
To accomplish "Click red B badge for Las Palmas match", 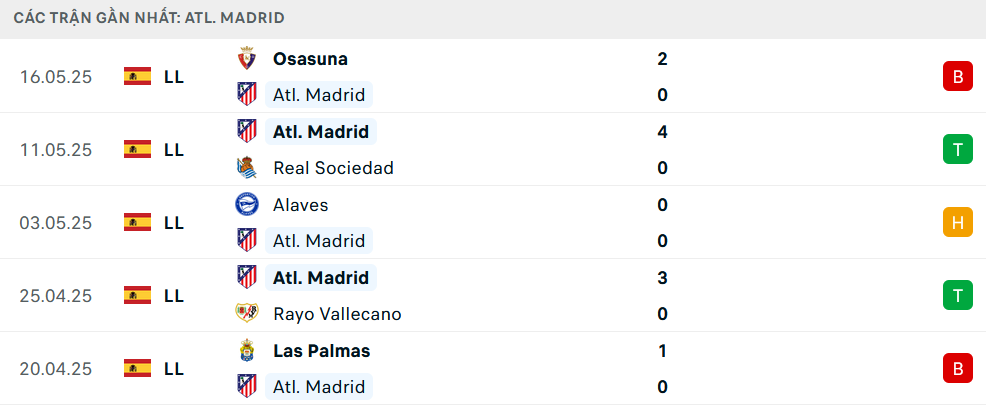I will point(957,368).
